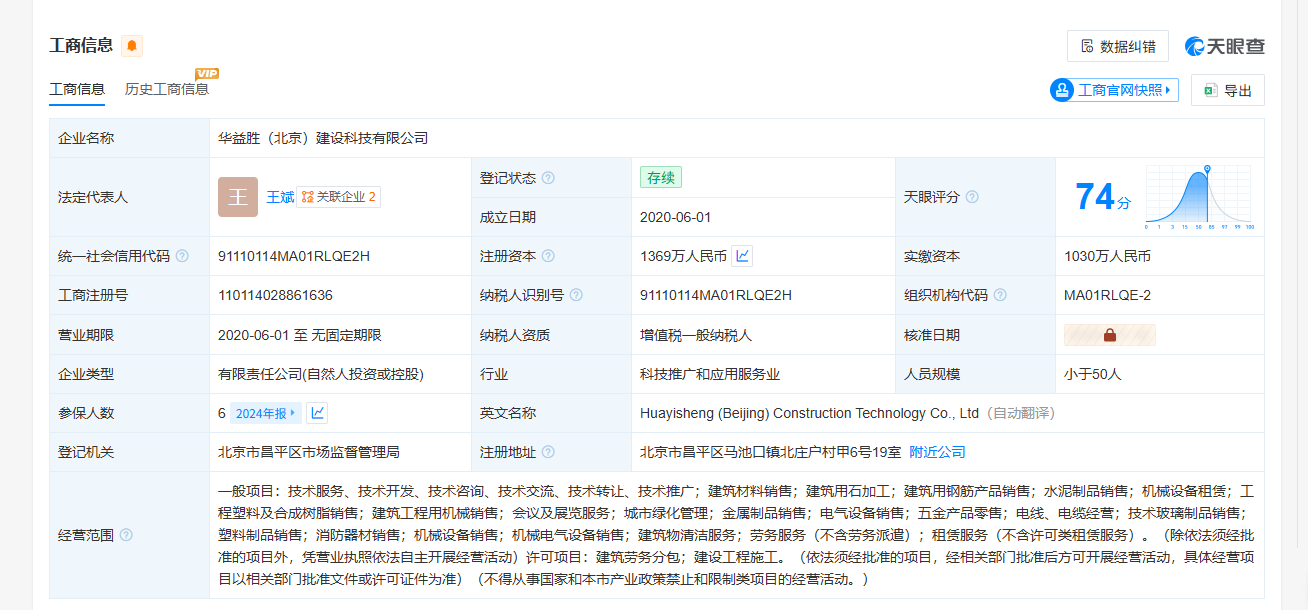Expand the 2024年报 report dropdown
This screenshot has width=1308, height=610.
(265, 413)
